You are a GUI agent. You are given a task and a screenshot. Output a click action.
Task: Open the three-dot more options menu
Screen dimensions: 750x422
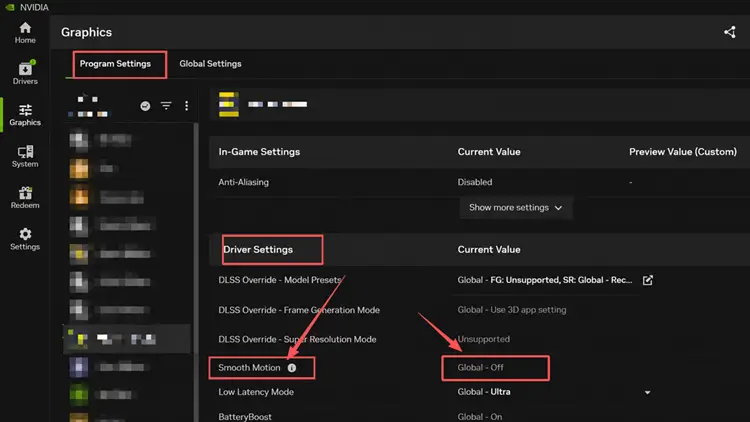(186, 106)
